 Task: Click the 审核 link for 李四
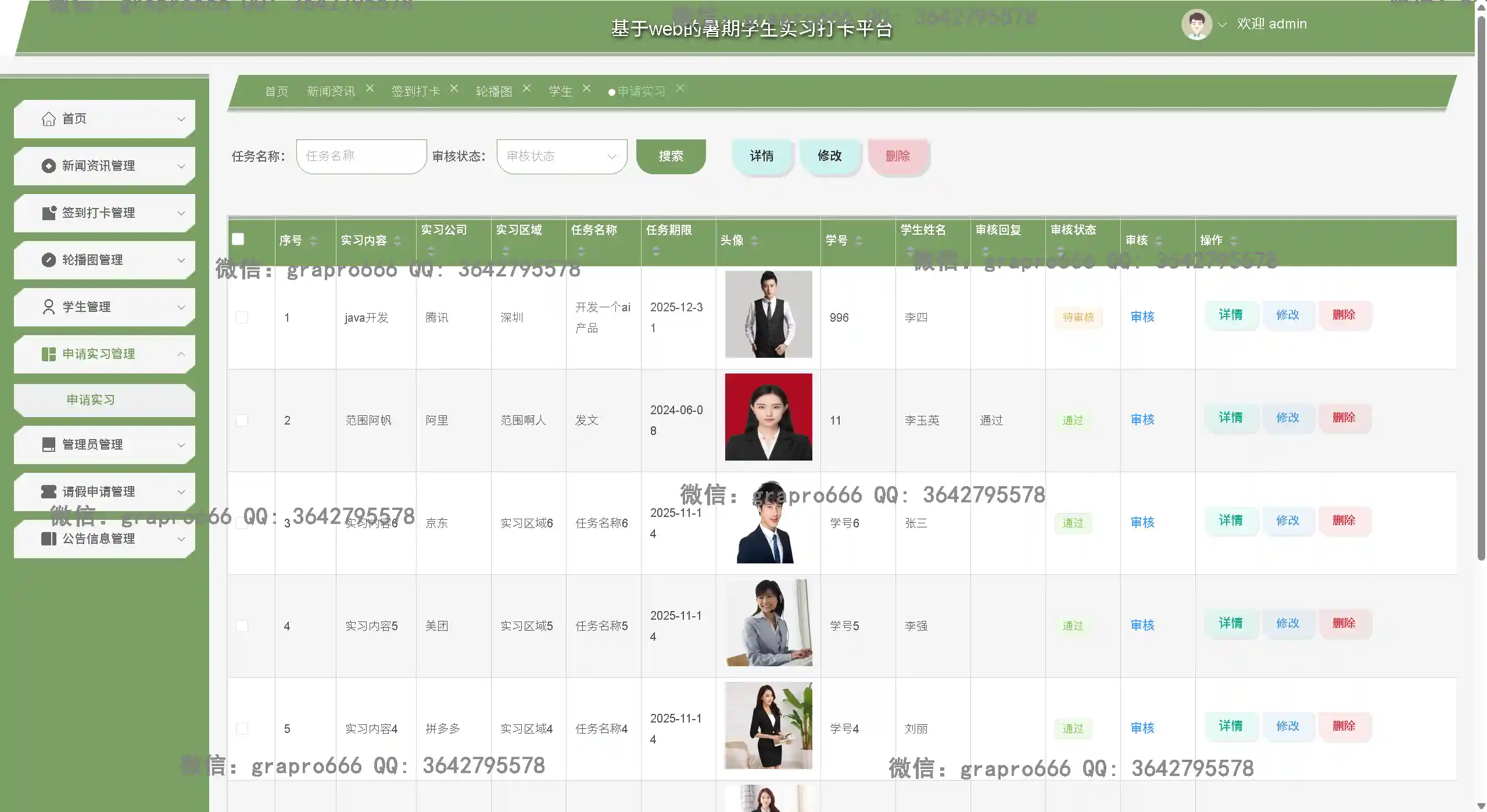point(1142,317)
